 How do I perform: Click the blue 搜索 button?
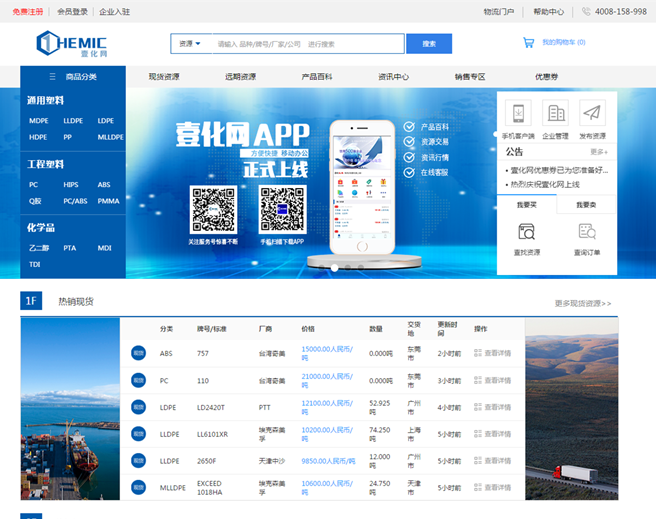429,43
